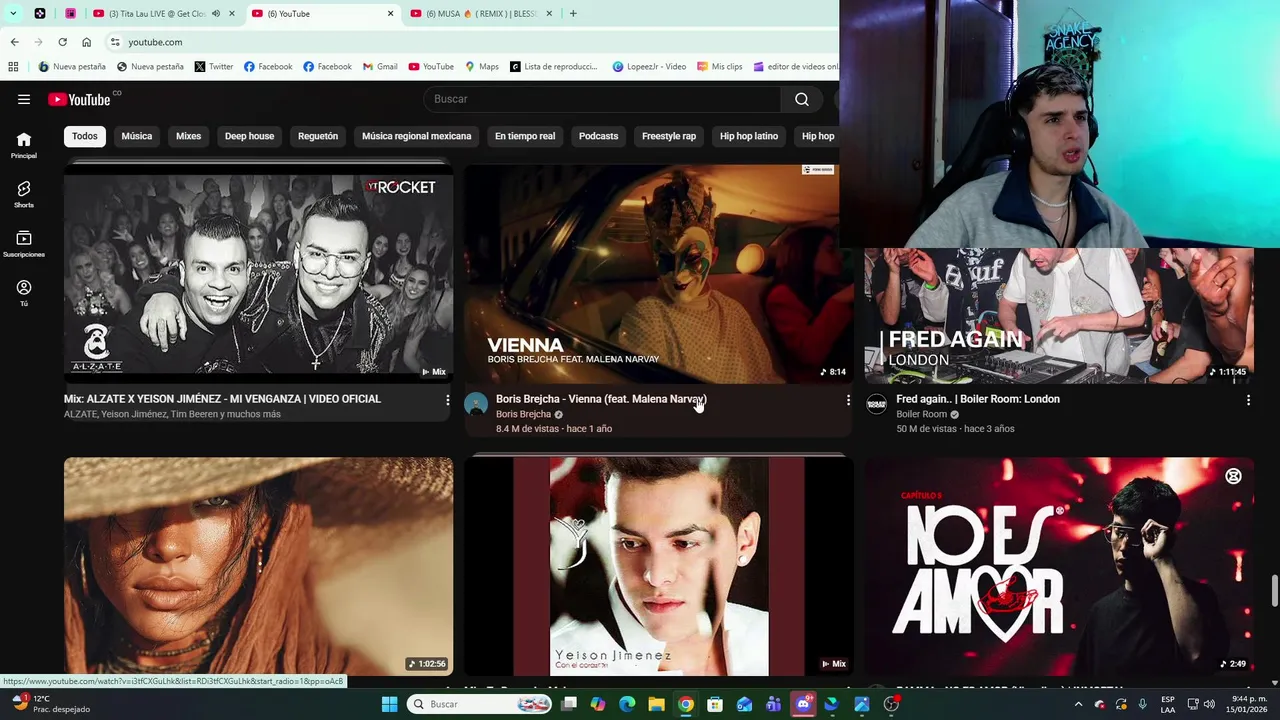1280x720 pixels.
Task: Open the No Es Amor video thumbnail
Action: point(1059,567)
